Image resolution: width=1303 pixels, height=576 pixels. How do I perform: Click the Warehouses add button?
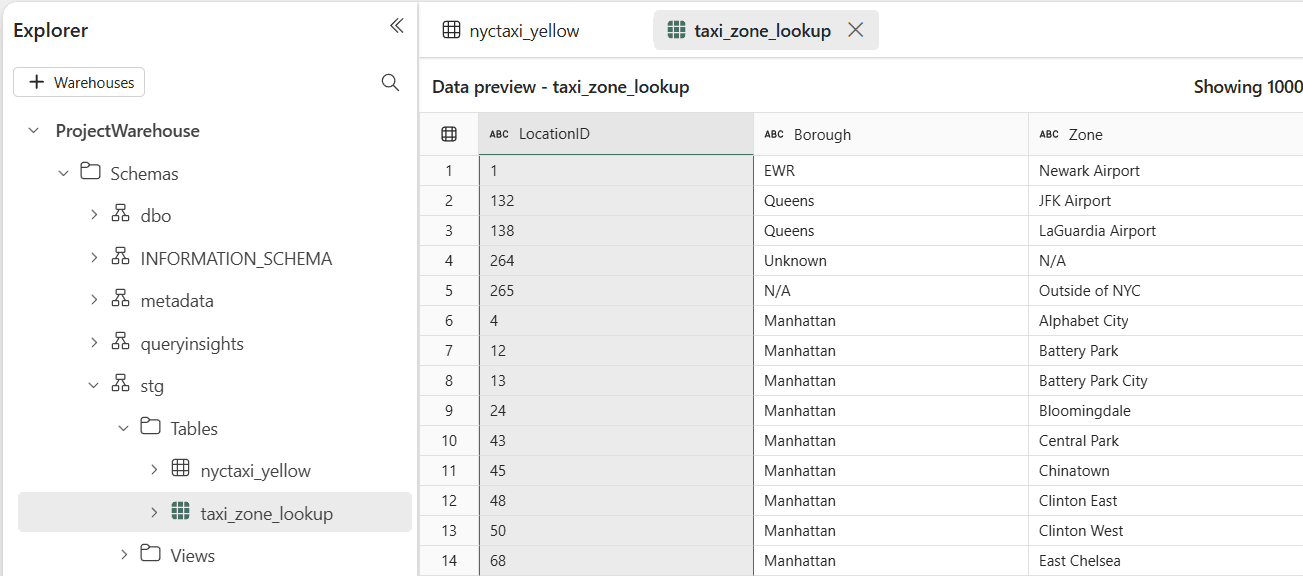coord(79,82)
